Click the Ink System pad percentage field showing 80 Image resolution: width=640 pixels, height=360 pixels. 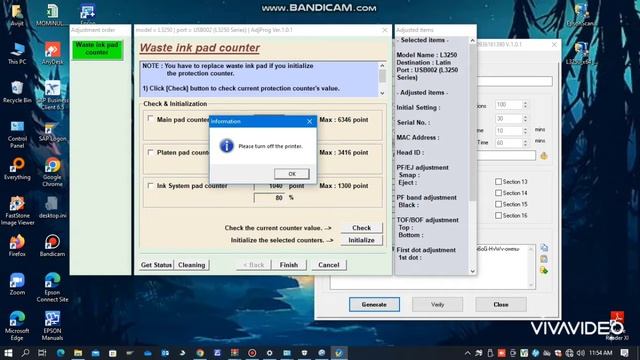[x=269, y=198]
